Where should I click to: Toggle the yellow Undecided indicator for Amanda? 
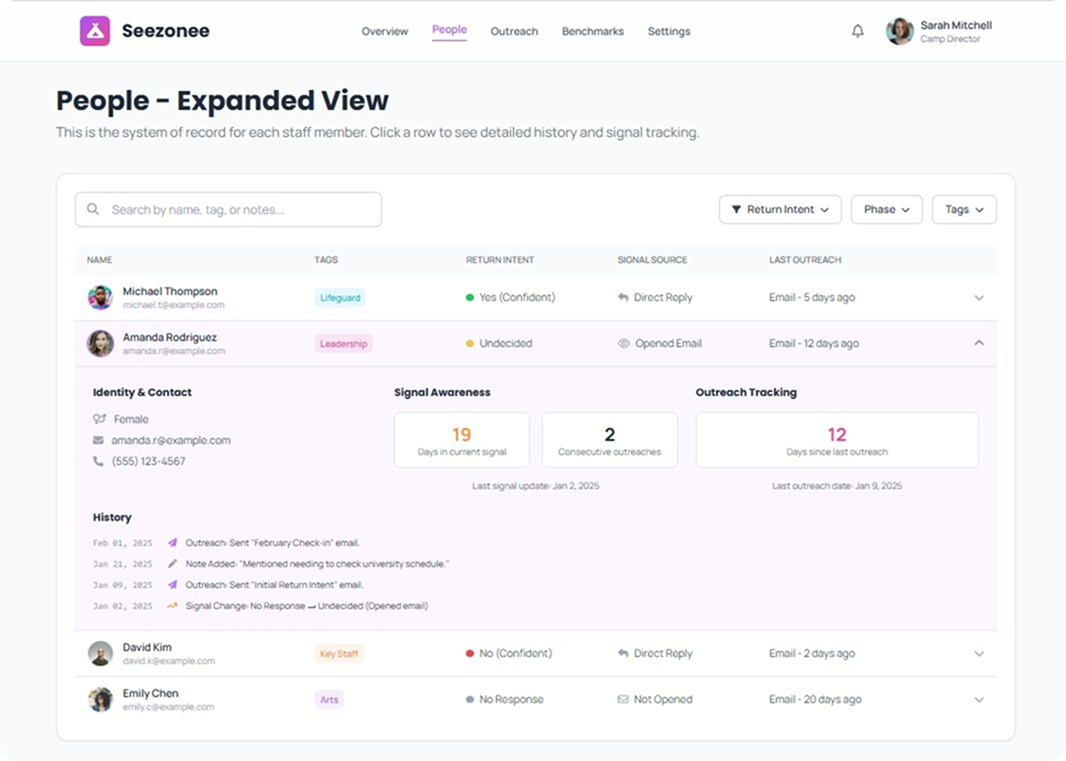[469, 343]
